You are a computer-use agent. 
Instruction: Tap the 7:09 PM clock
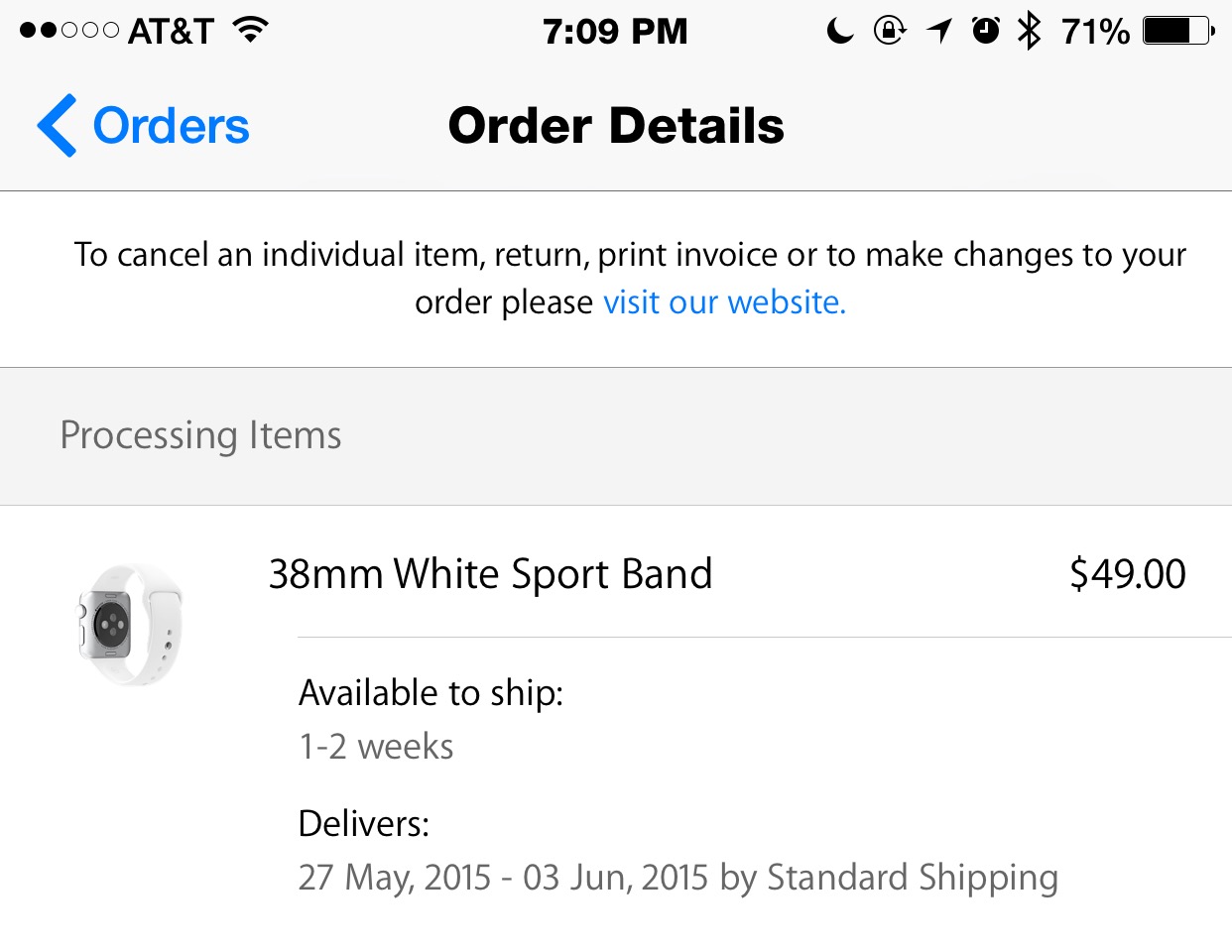pyautogui.click(x=615, y=32)
